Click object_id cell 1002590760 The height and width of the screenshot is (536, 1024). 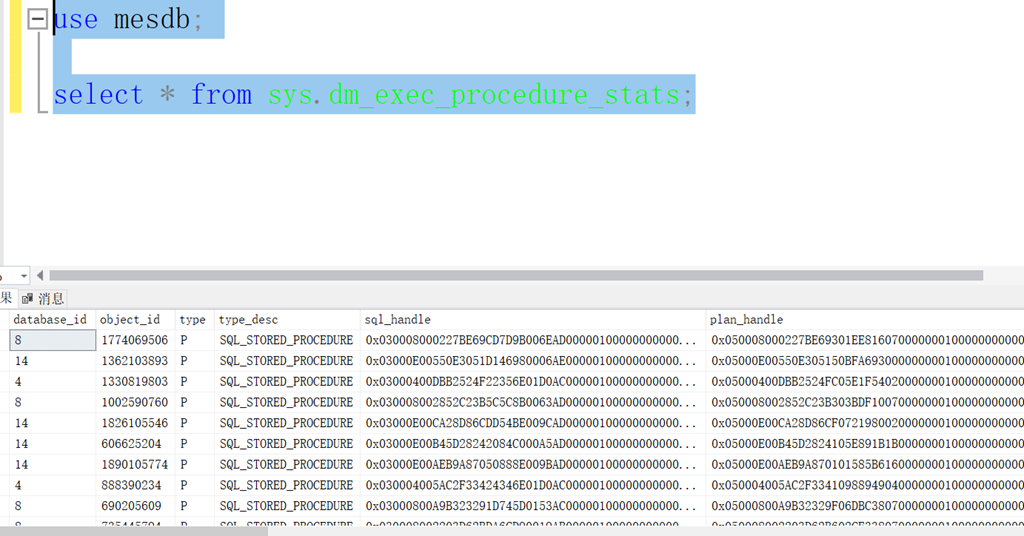pos(135,402)
